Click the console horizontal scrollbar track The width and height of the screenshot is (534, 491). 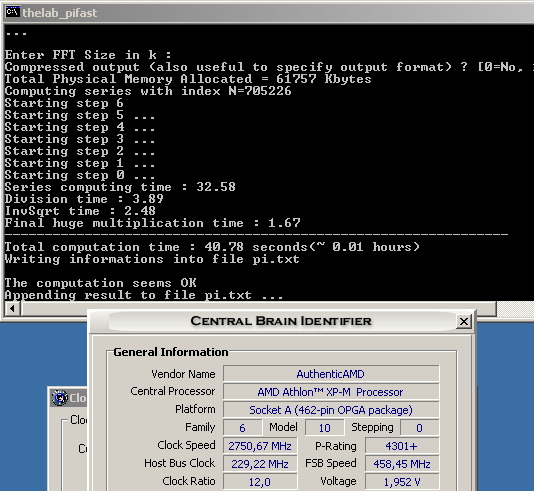pyautogui.click(x=259, y=309)
